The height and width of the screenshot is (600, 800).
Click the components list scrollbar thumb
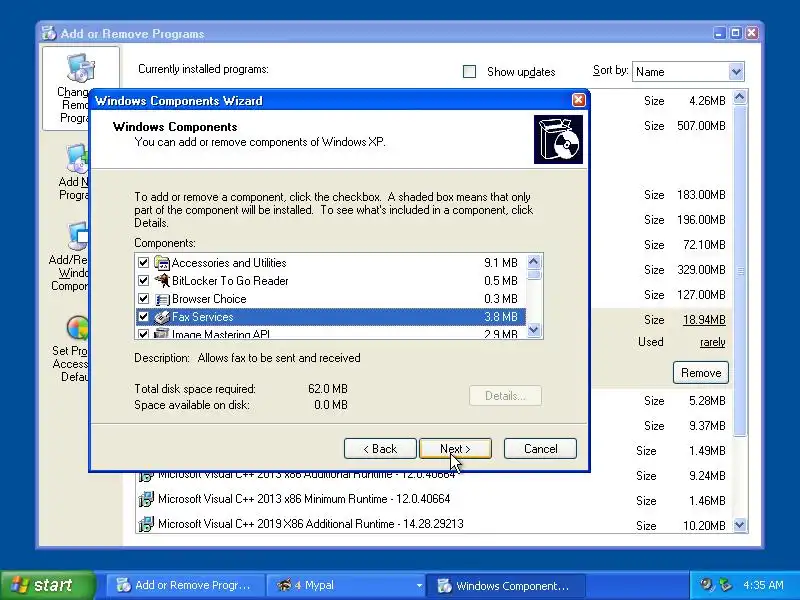coord(534,275)
